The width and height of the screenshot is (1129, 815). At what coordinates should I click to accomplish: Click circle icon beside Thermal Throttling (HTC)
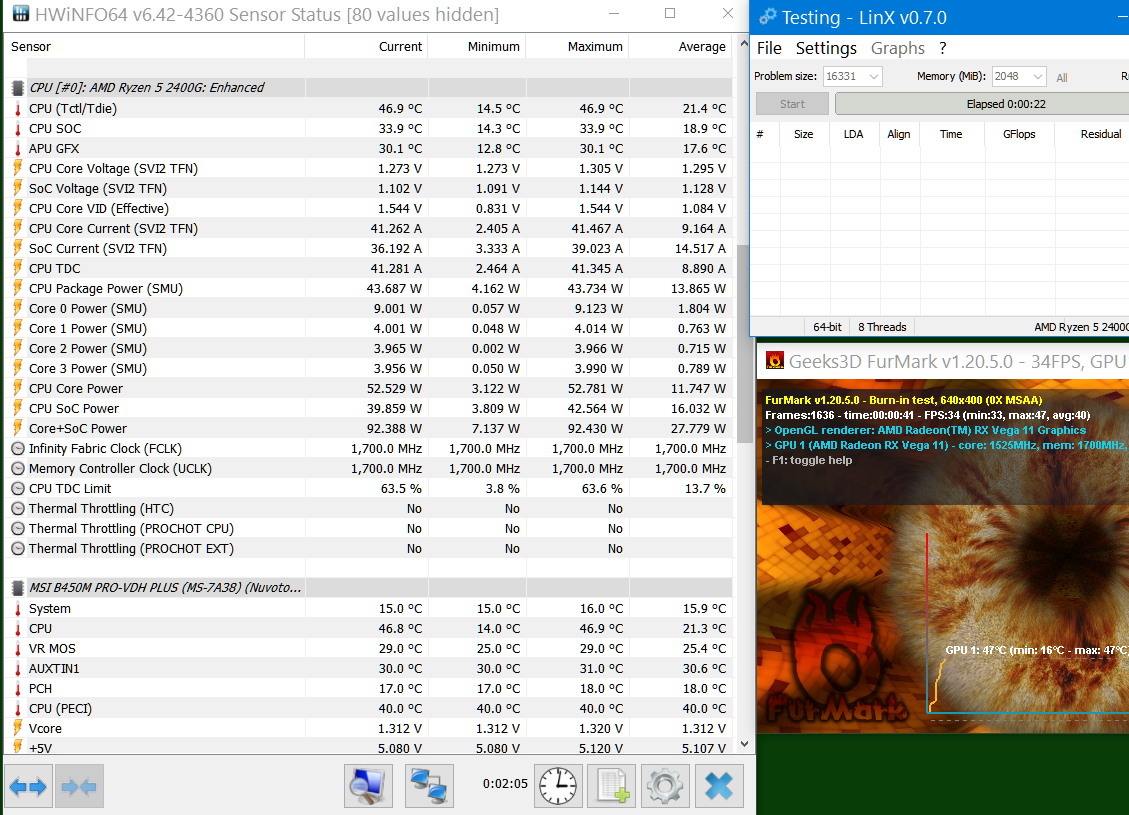pos(18,509)
